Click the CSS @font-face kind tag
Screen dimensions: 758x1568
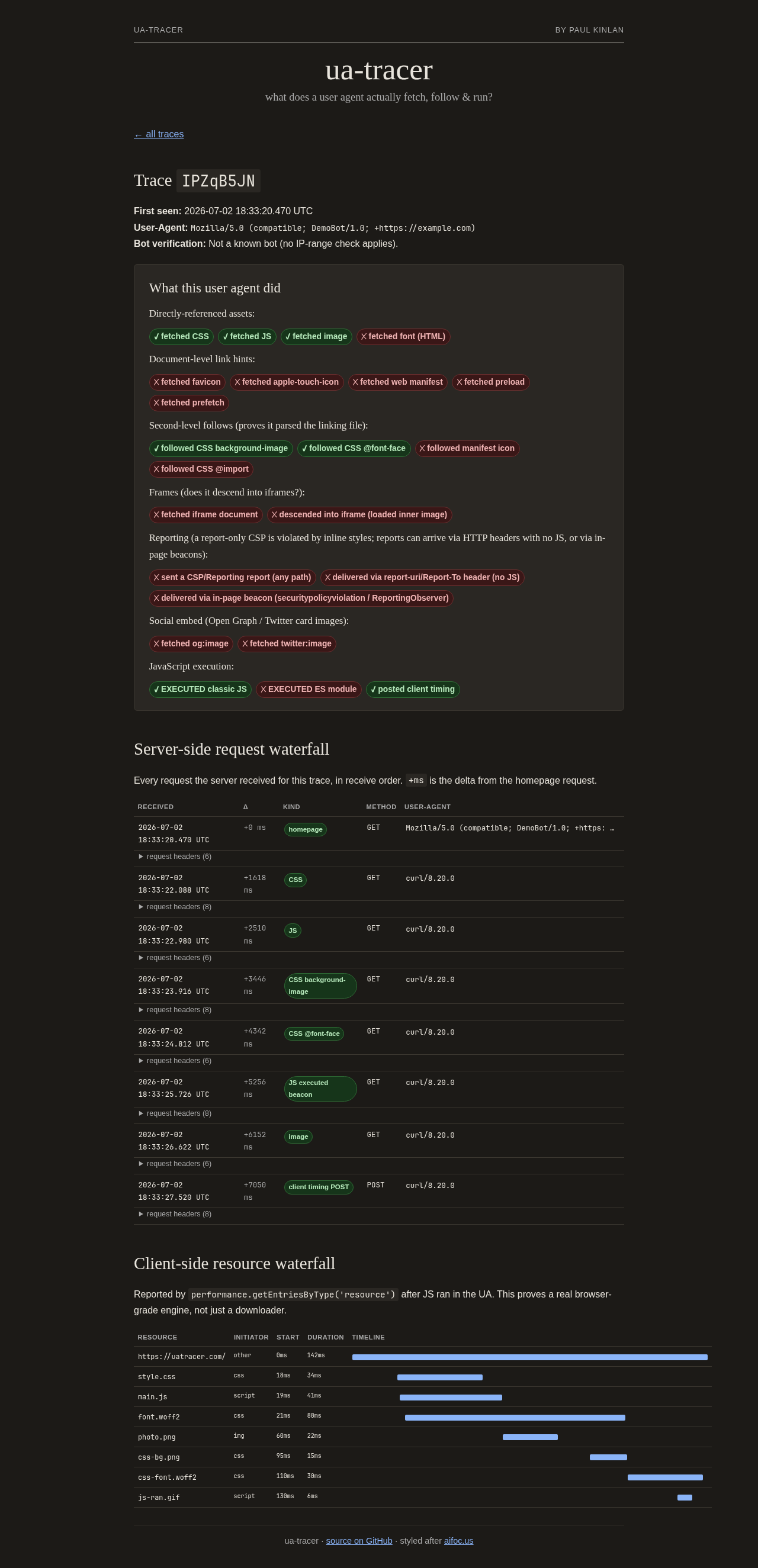314,1034
